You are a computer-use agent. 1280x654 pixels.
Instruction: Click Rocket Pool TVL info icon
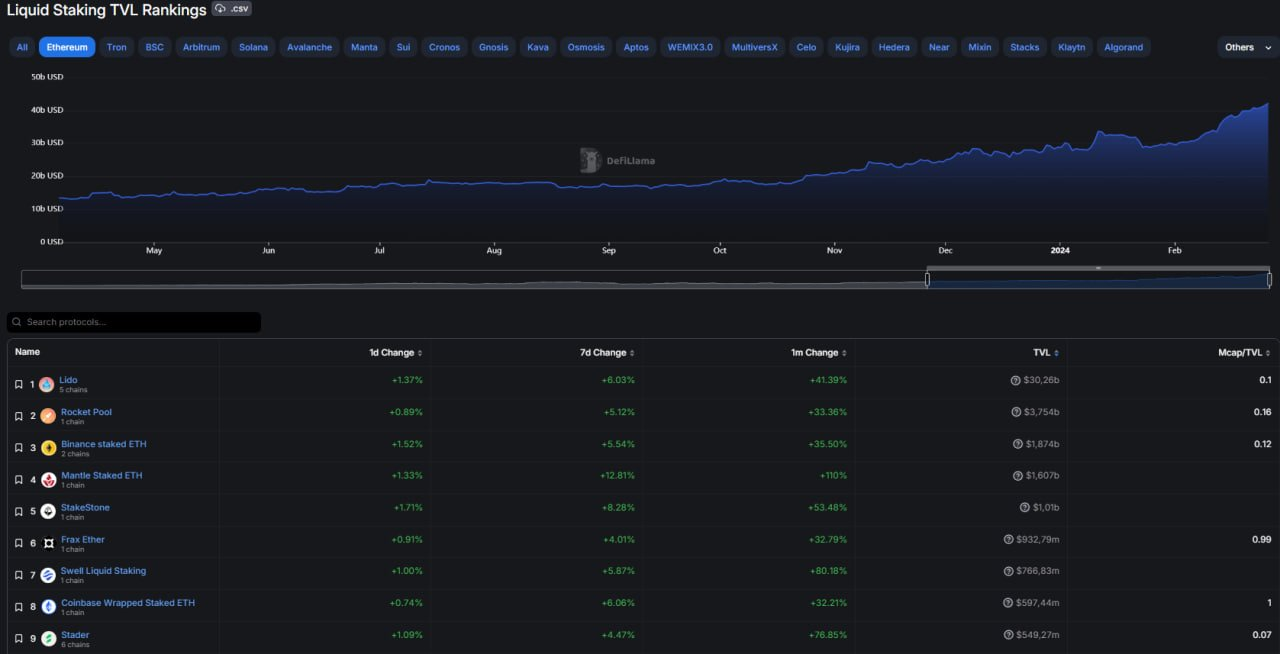tap(1017, 412)
